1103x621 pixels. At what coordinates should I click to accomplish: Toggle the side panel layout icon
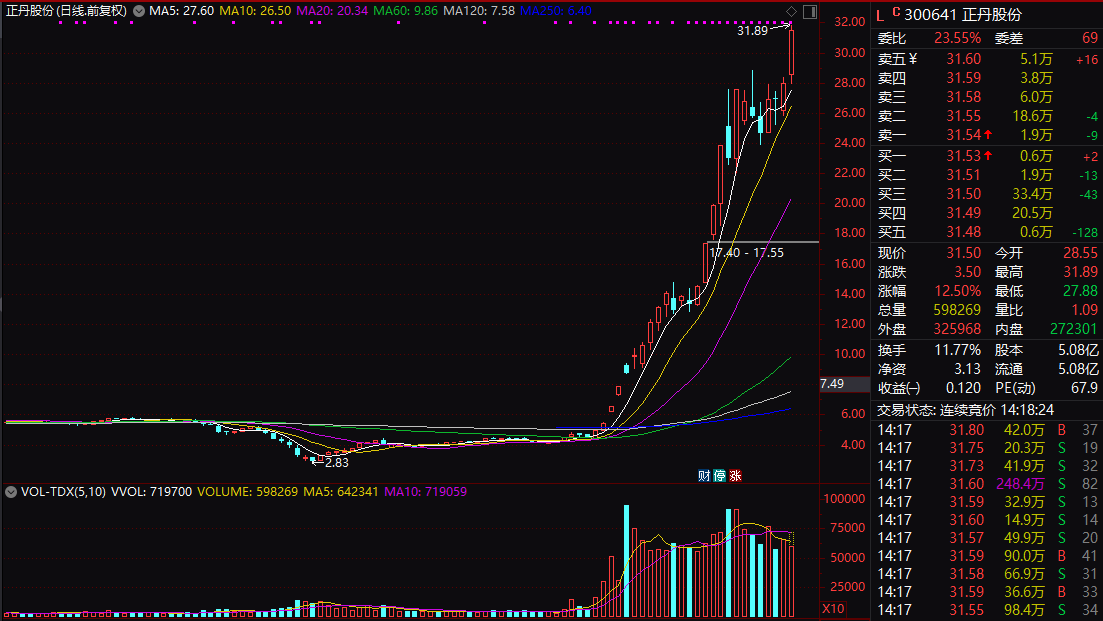tap(810, 11)
